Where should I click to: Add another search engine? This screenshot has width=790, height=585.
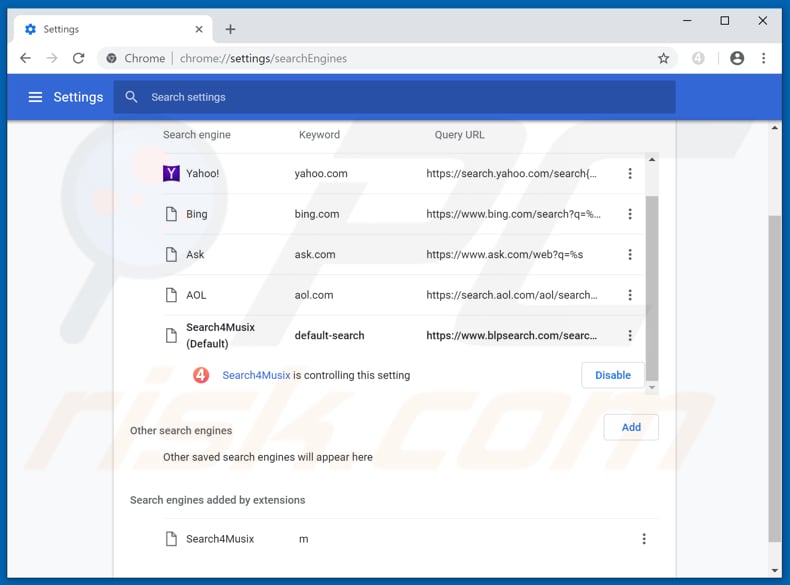(631, 427)
